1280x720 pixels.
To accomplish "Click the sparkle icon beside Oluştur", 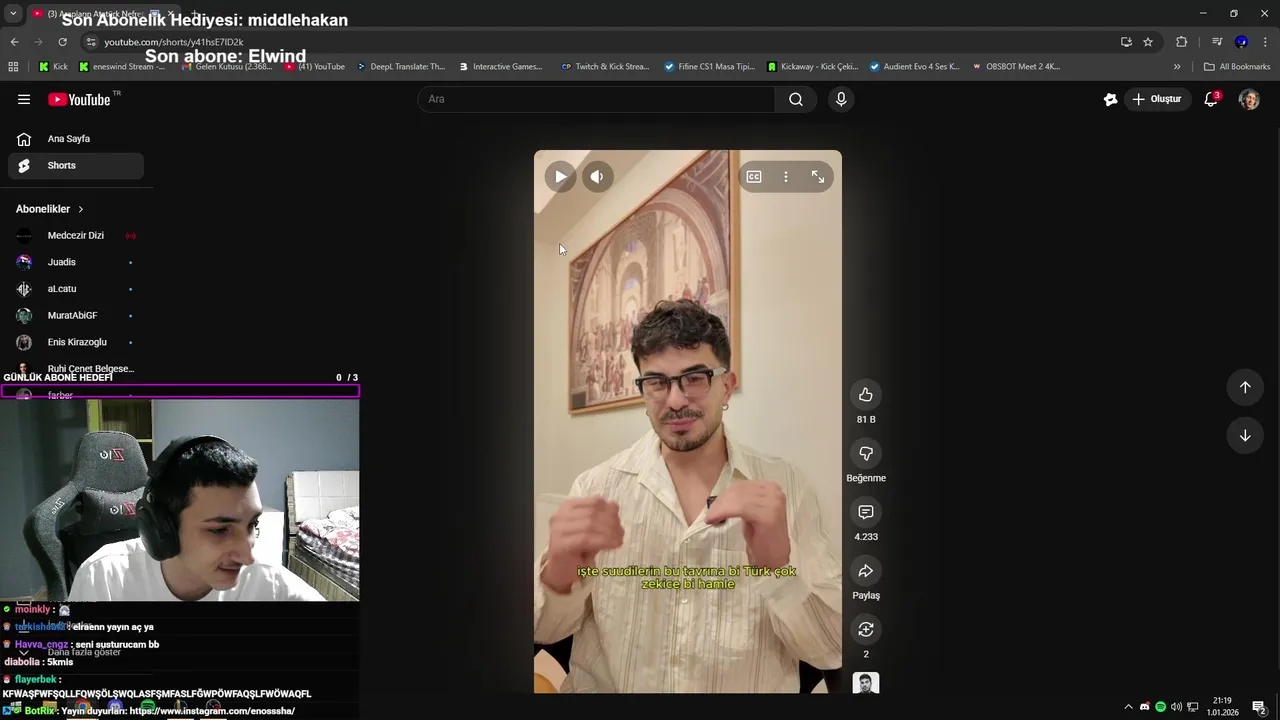I will point(1110,99).
